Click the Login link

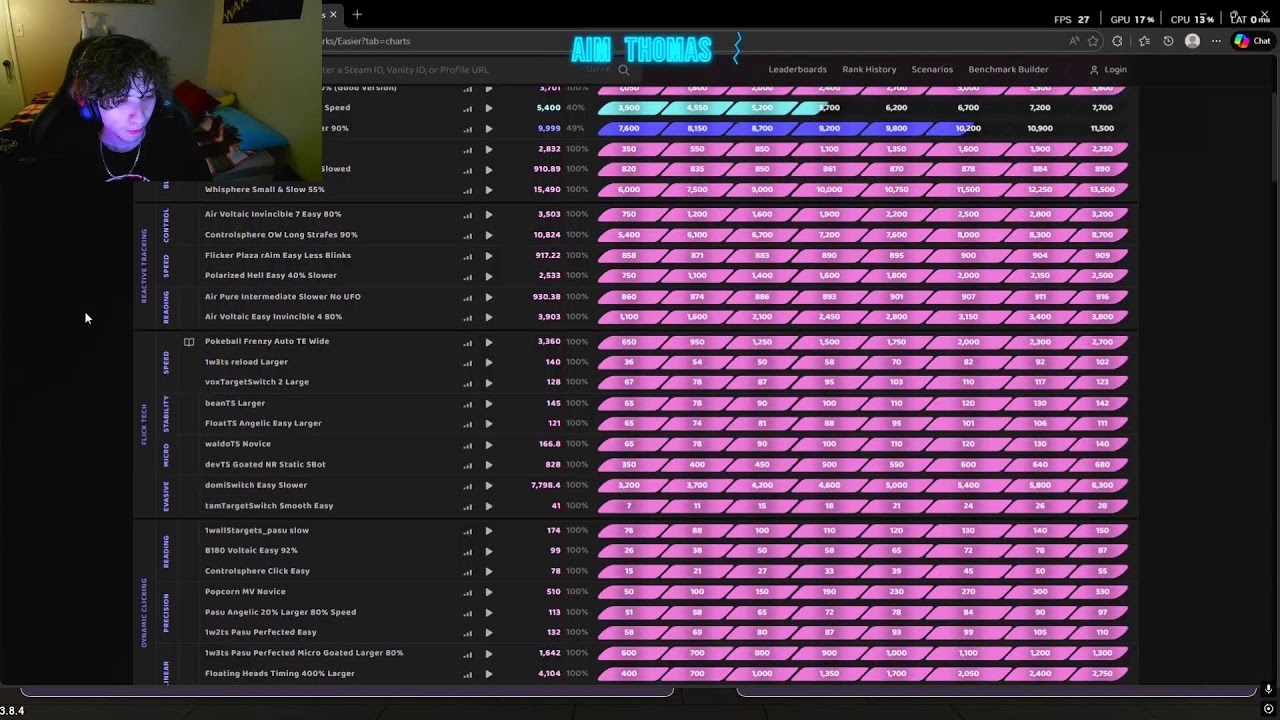[x=1108, y=70]
